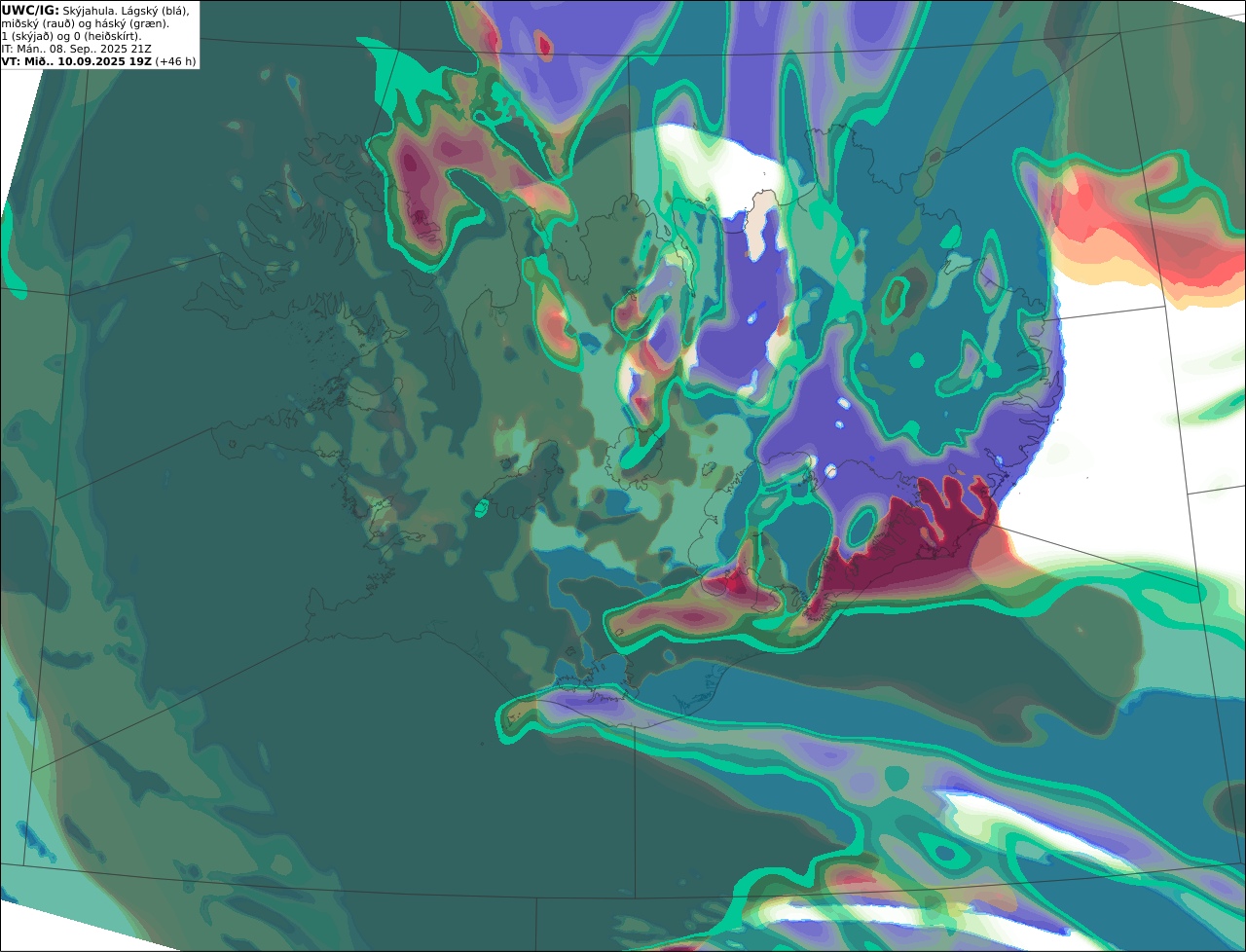Screen dimensions: 1246x952
Task: Click the 'VT: Mið.. 10.09.2025 19Z' valid time
Action: click(77, 61)
